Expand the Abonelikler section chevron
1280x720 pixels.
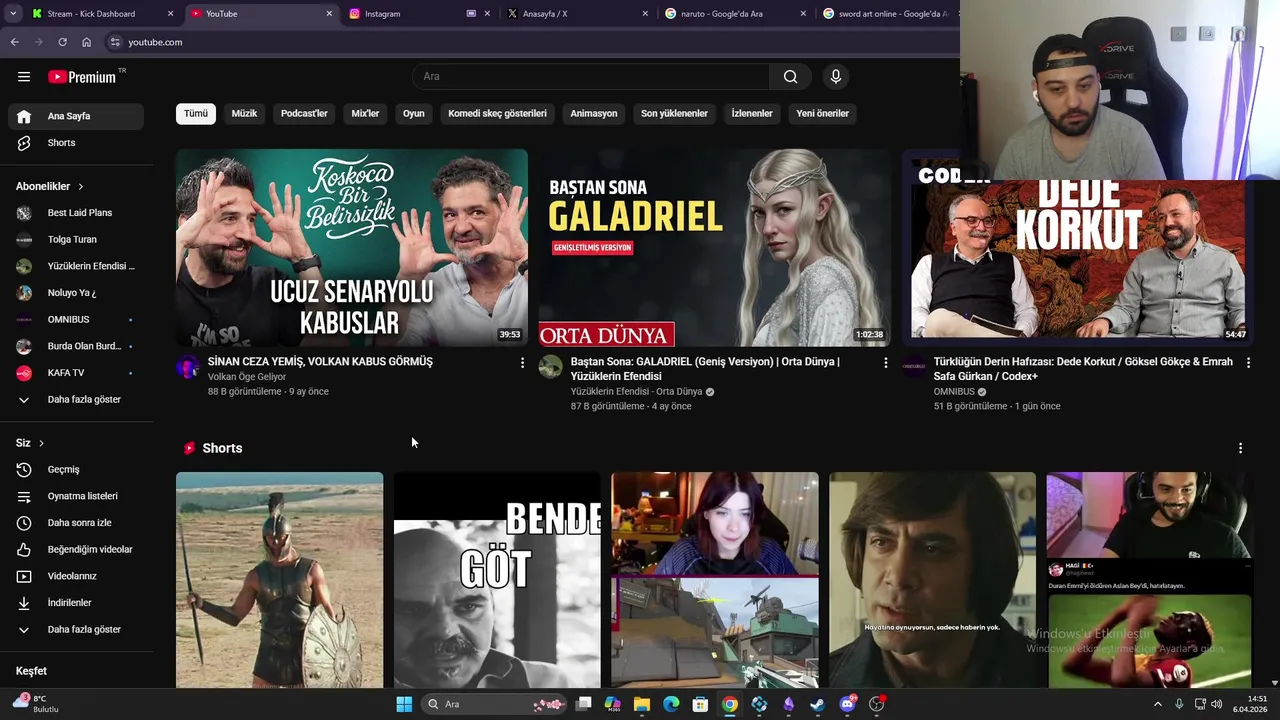click(80, 187)
